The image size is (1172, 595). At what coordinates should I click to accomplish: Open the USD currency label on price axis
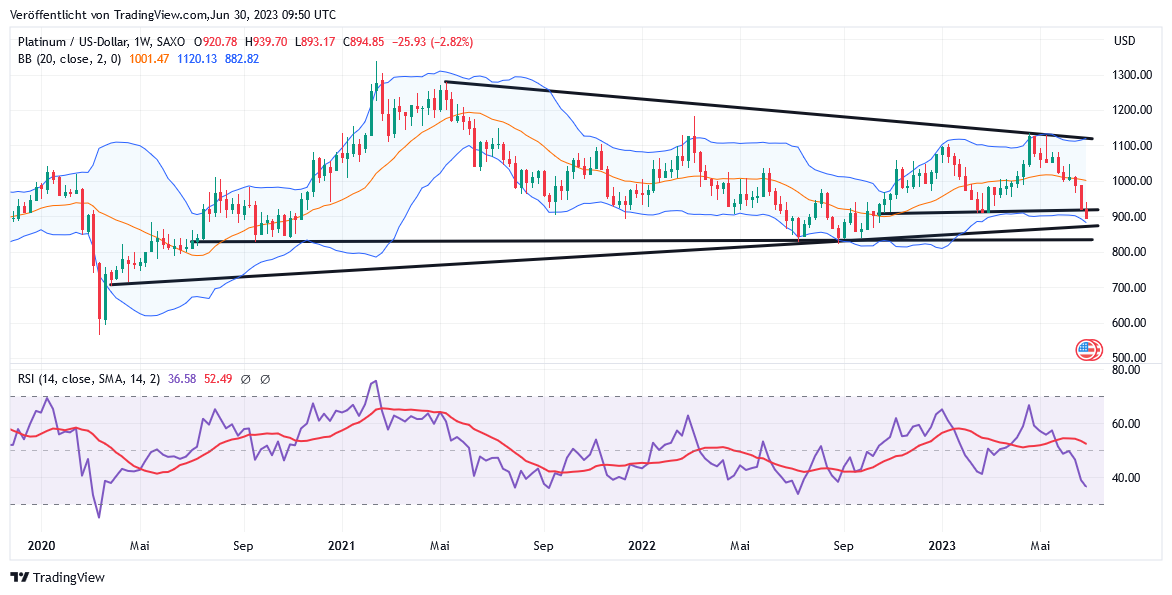coord(1124,41)
